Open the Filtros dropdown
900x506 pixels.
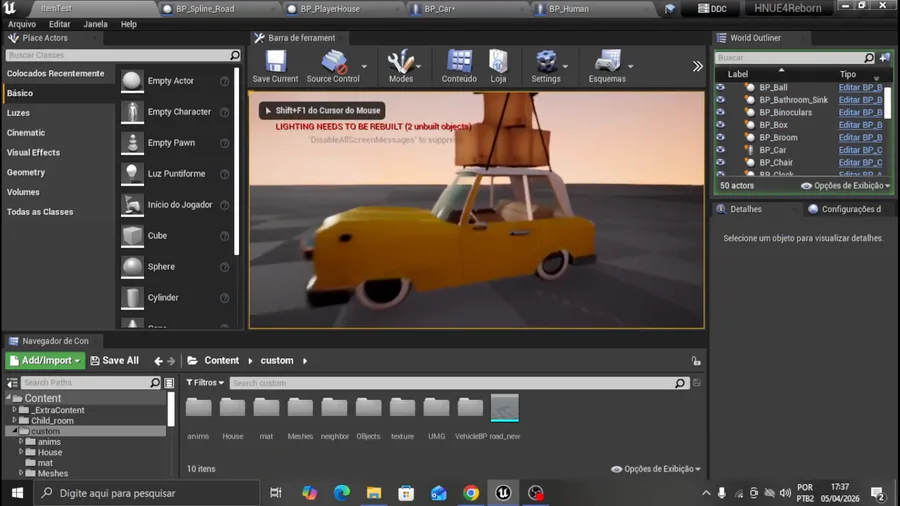click(x=205, y=383)
